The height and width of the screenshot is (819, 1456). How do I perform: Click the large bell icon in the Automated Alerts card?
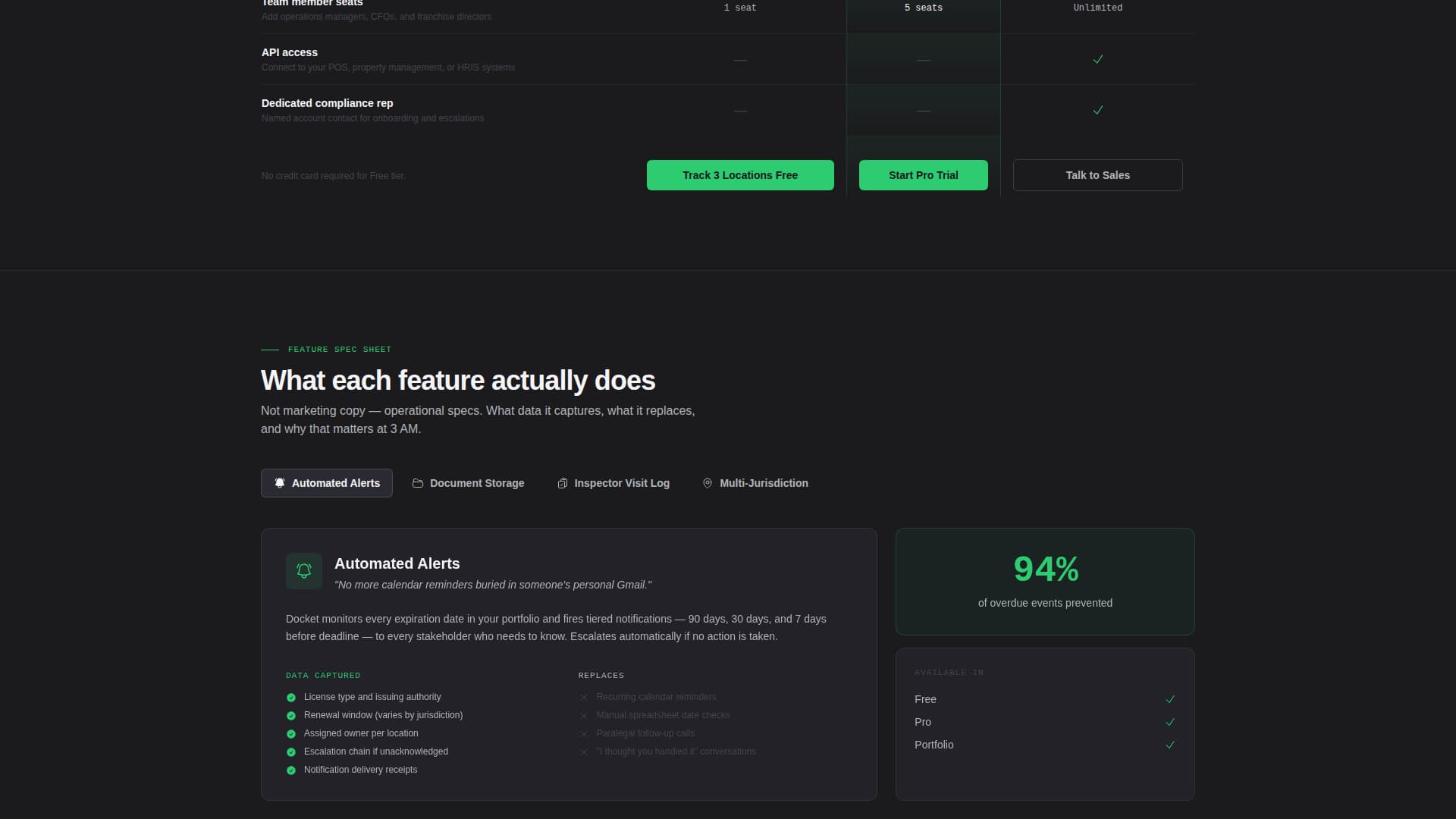point(303,571)
